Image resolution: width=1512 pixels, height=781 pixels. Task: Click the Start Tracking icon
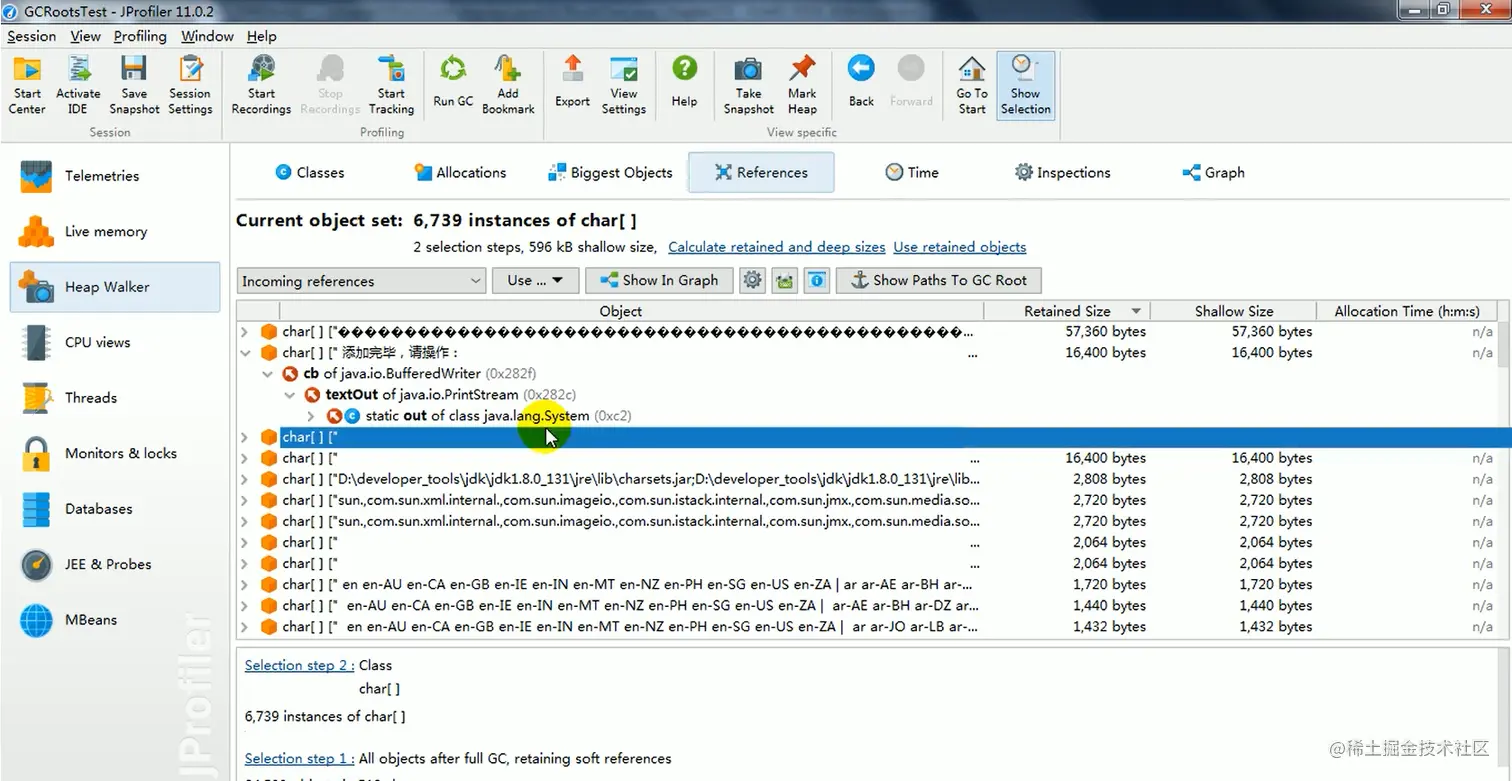pyautogui.click(x=391, y=84)
